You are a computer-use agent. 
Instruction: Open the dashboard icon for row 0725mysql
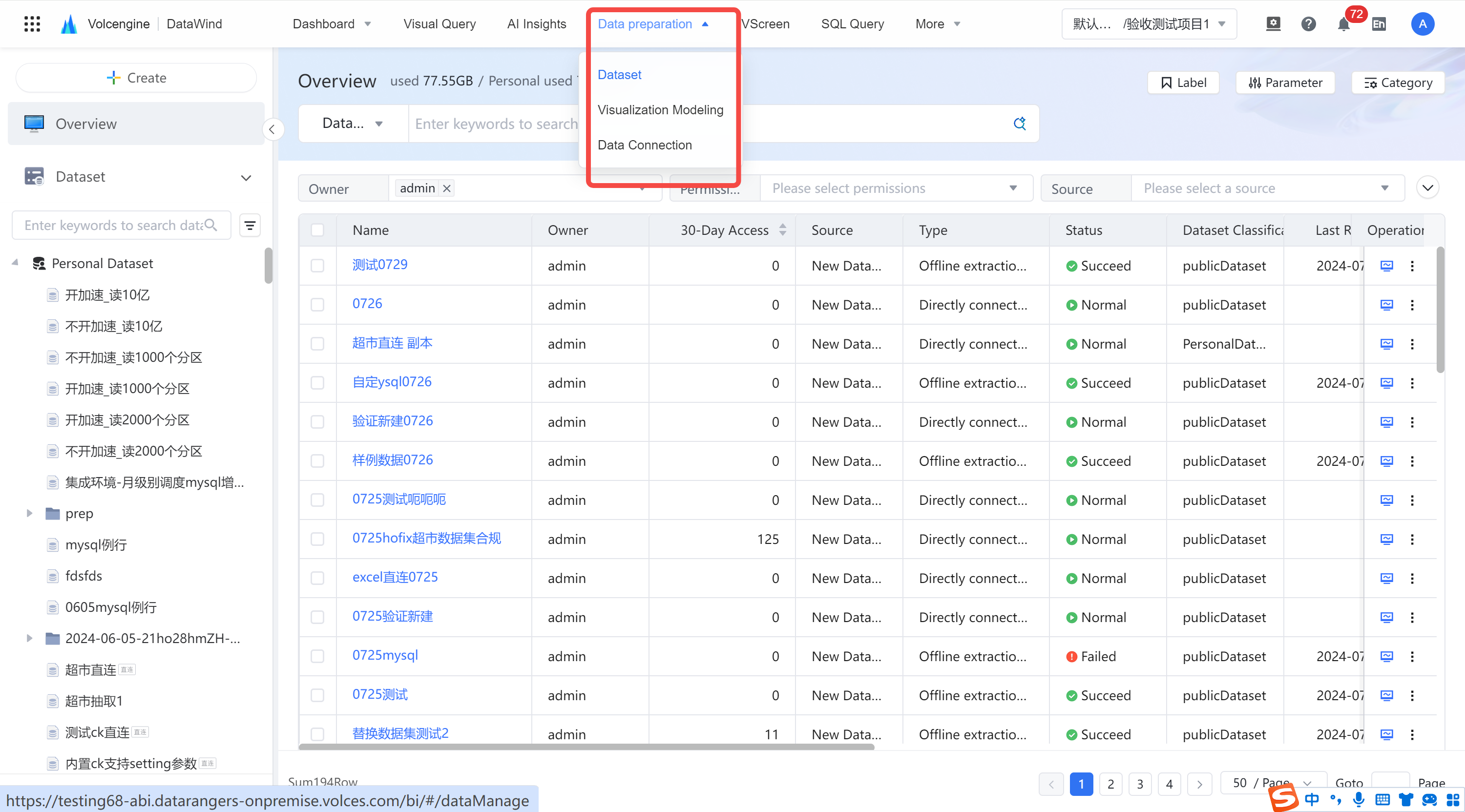[x=1386, y=656]
